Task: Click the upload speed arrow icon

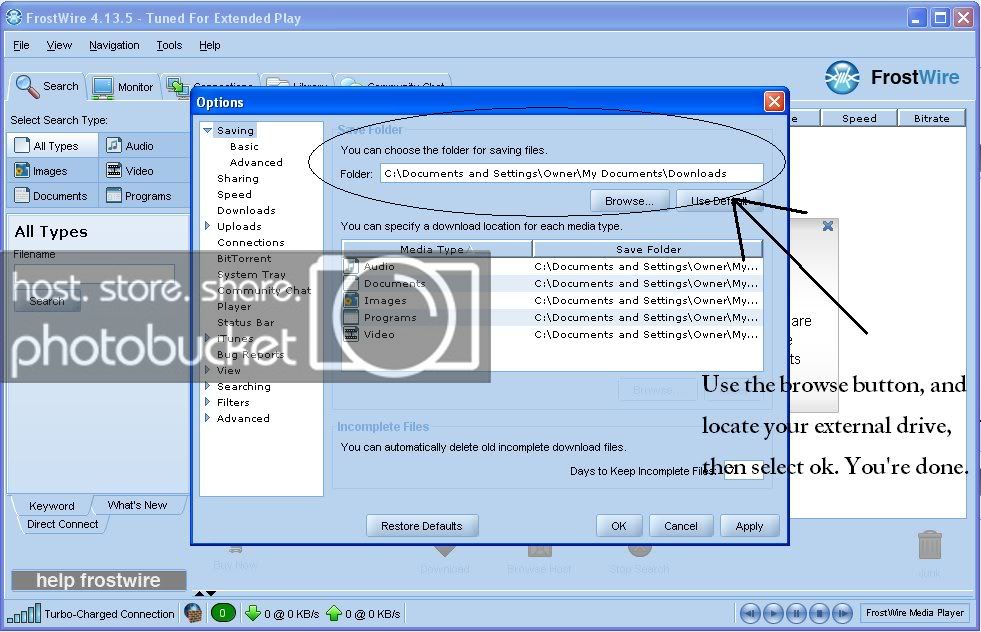Action: click(334, 613)
